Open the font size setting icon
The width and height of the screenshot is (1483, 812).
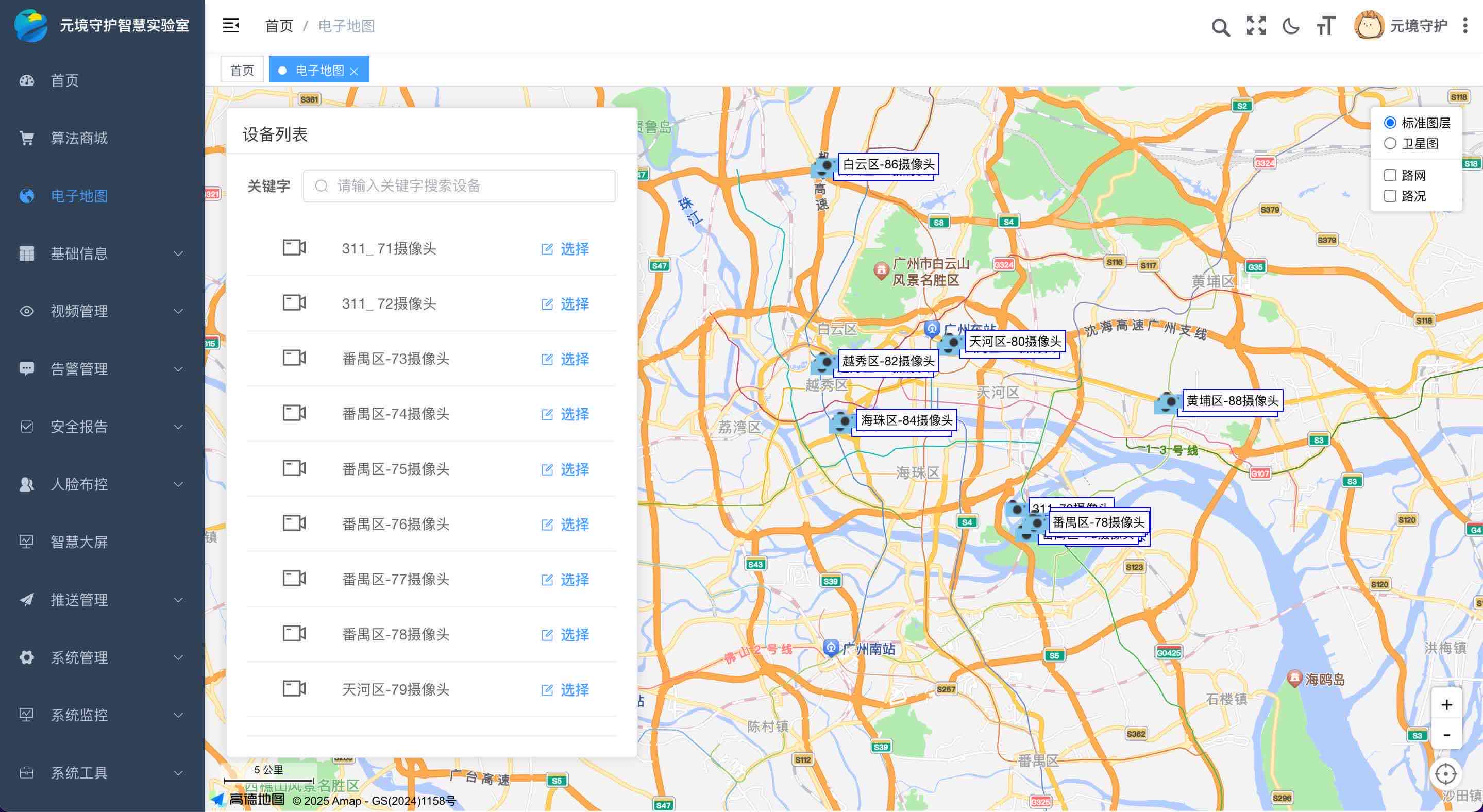click(1325, 26)
